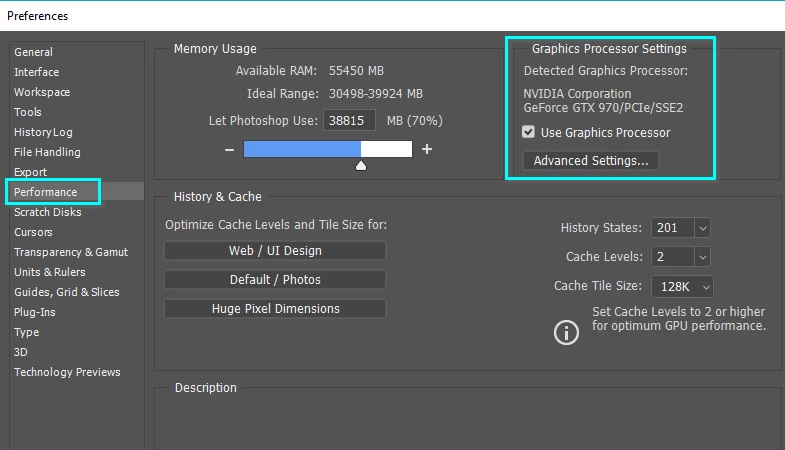Click the info icon near cache tip

(566, 332)
